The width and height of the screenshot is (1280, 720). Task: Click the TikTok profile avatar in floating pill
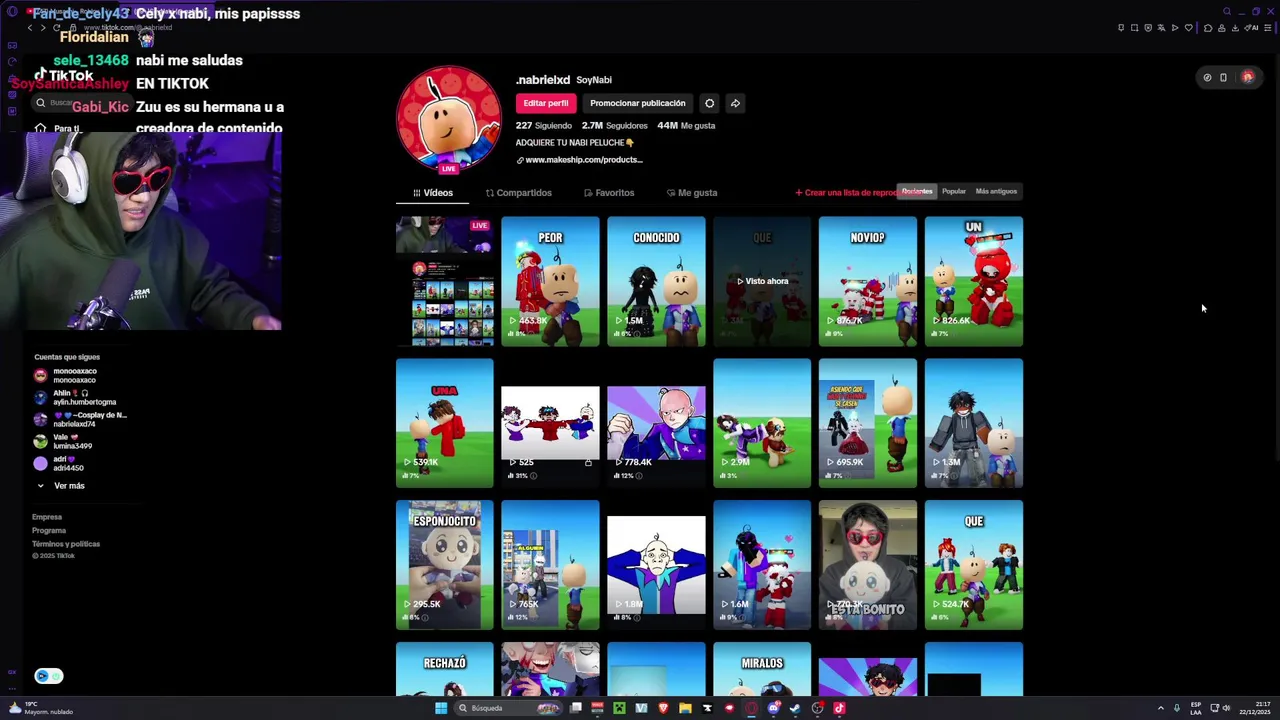[1248, 77]
